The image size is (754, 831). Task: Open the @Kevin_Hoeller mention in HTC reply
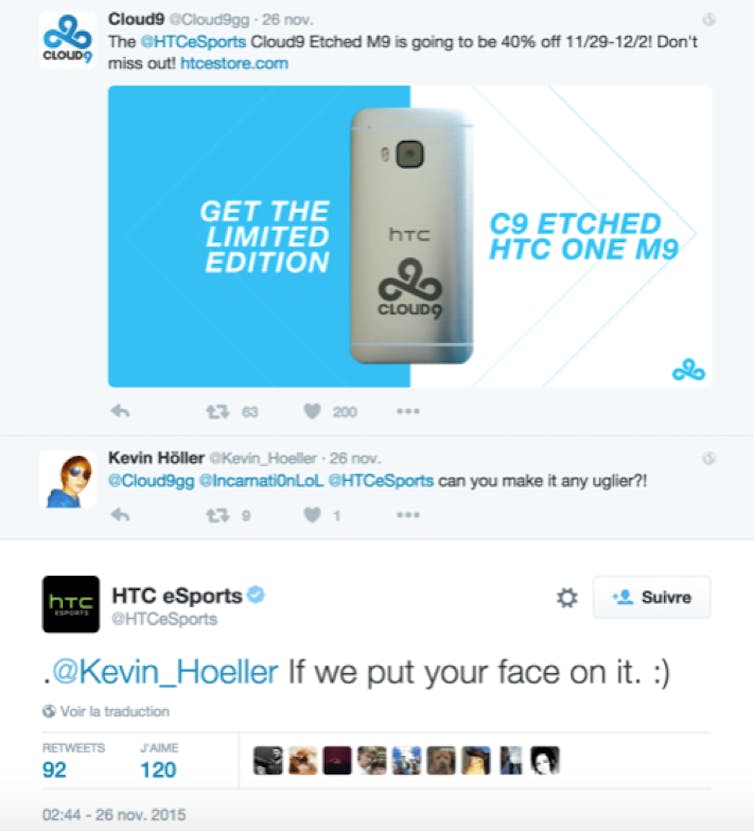[x=165, y=672]
